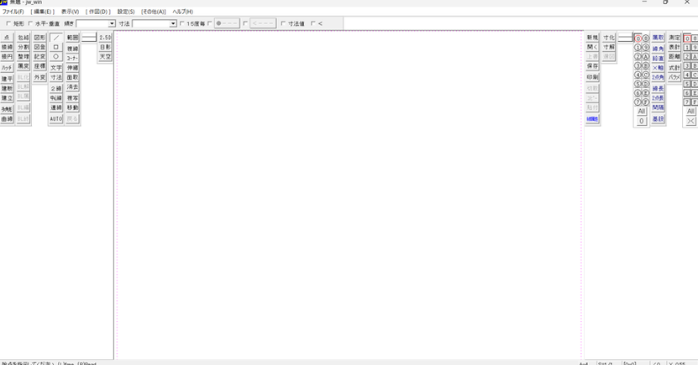Click the 印刷 print button

(592, 77)
